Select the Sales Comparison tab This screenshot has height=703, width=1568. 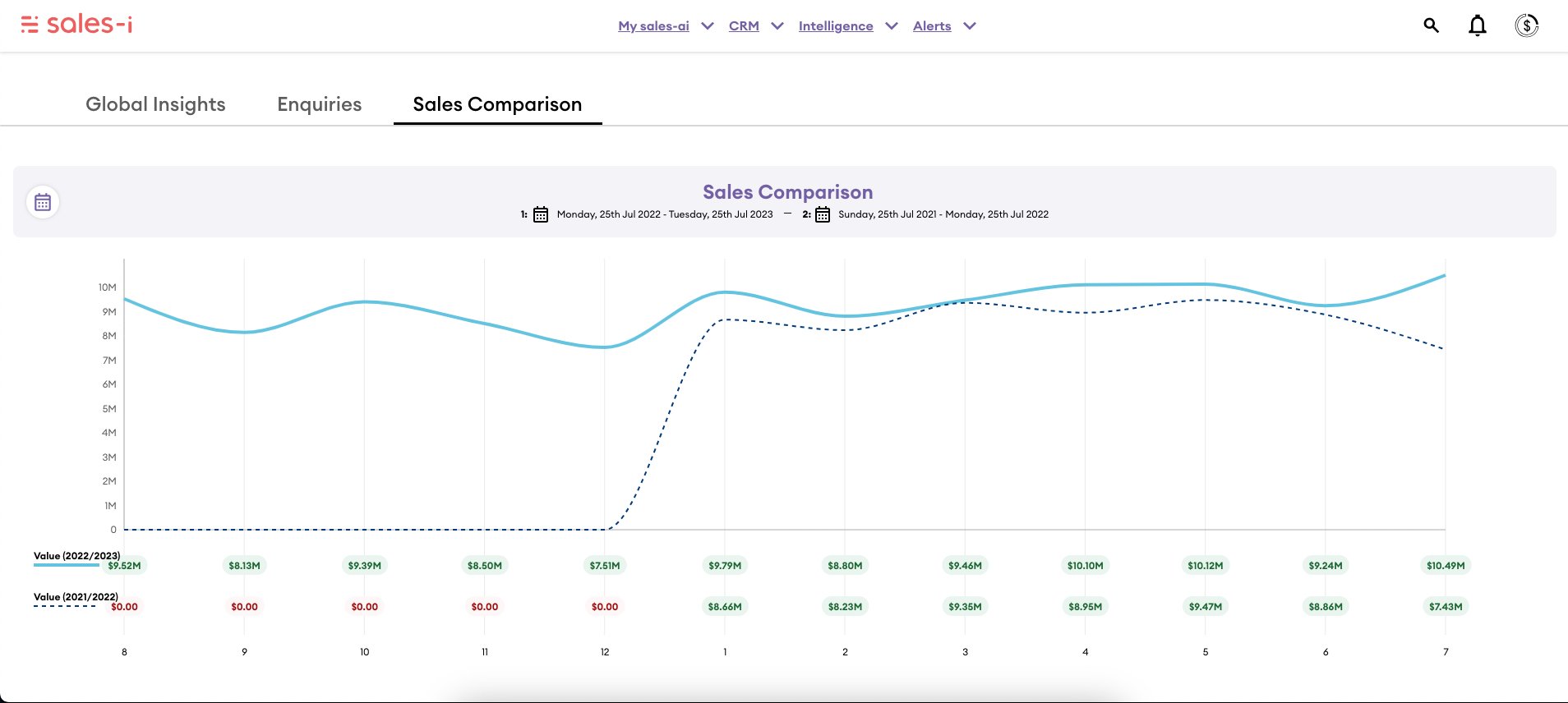tap(497, 104)
